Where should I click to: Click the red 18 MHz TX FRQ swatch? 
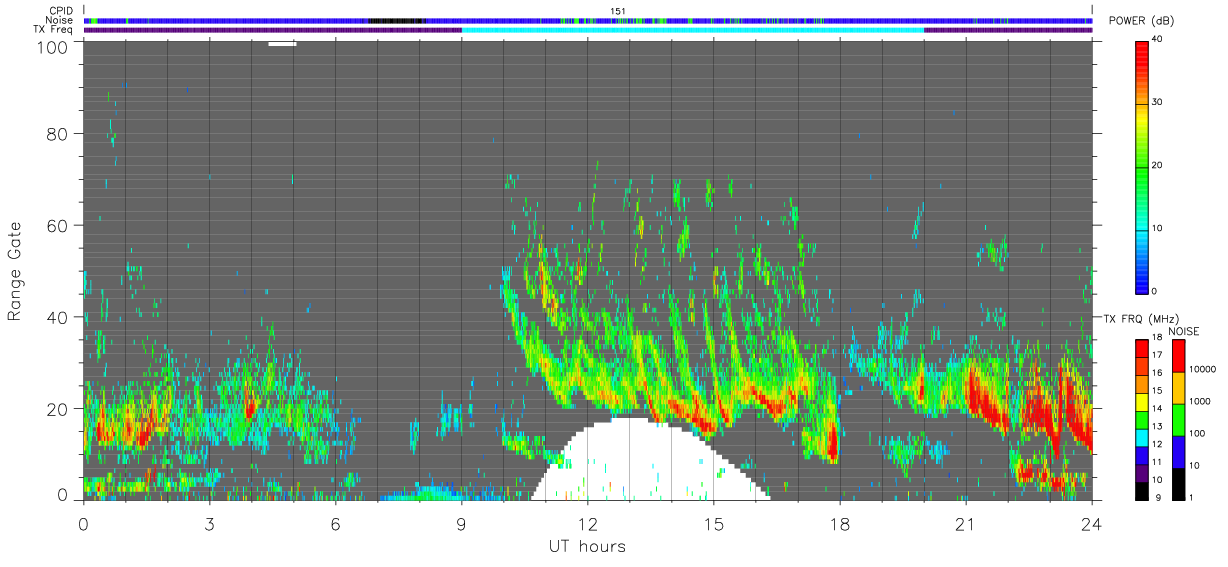1143,344
